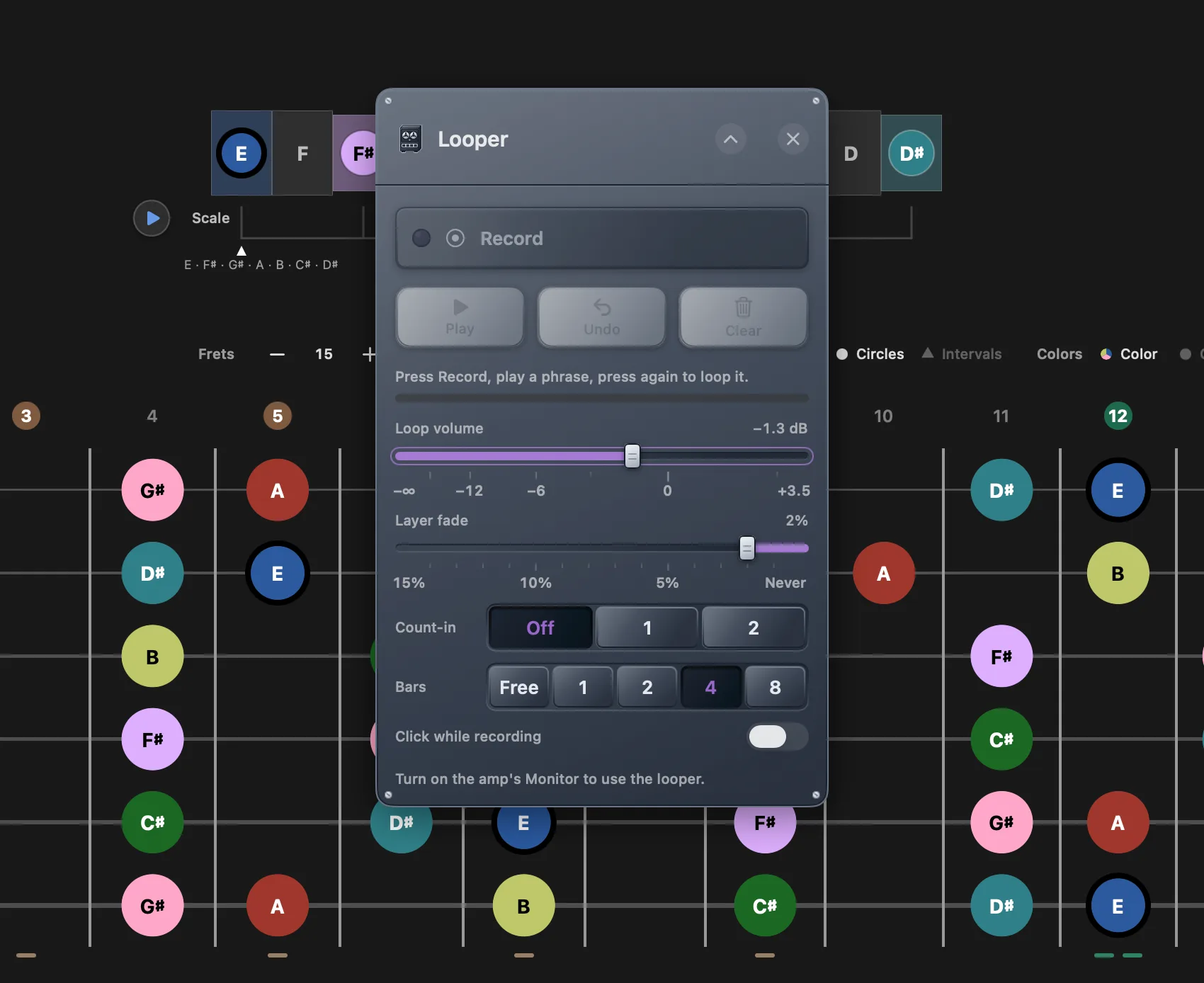Image resolution: width=1204 pixels, height=983 pixels.
Task: Click the 2% layer fade value
Action: point(797,521)
